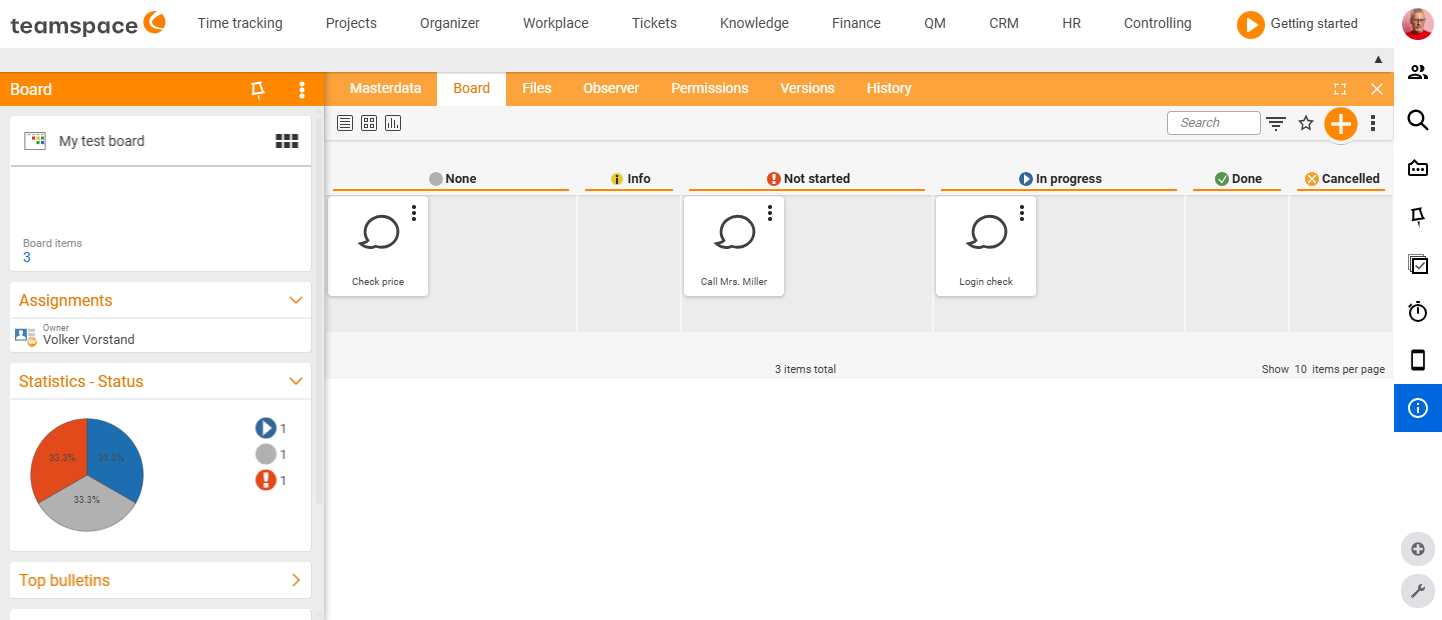The width and height of the screenshot is (1442, 620).
Task: Open the QM menu
Action: 935,23
